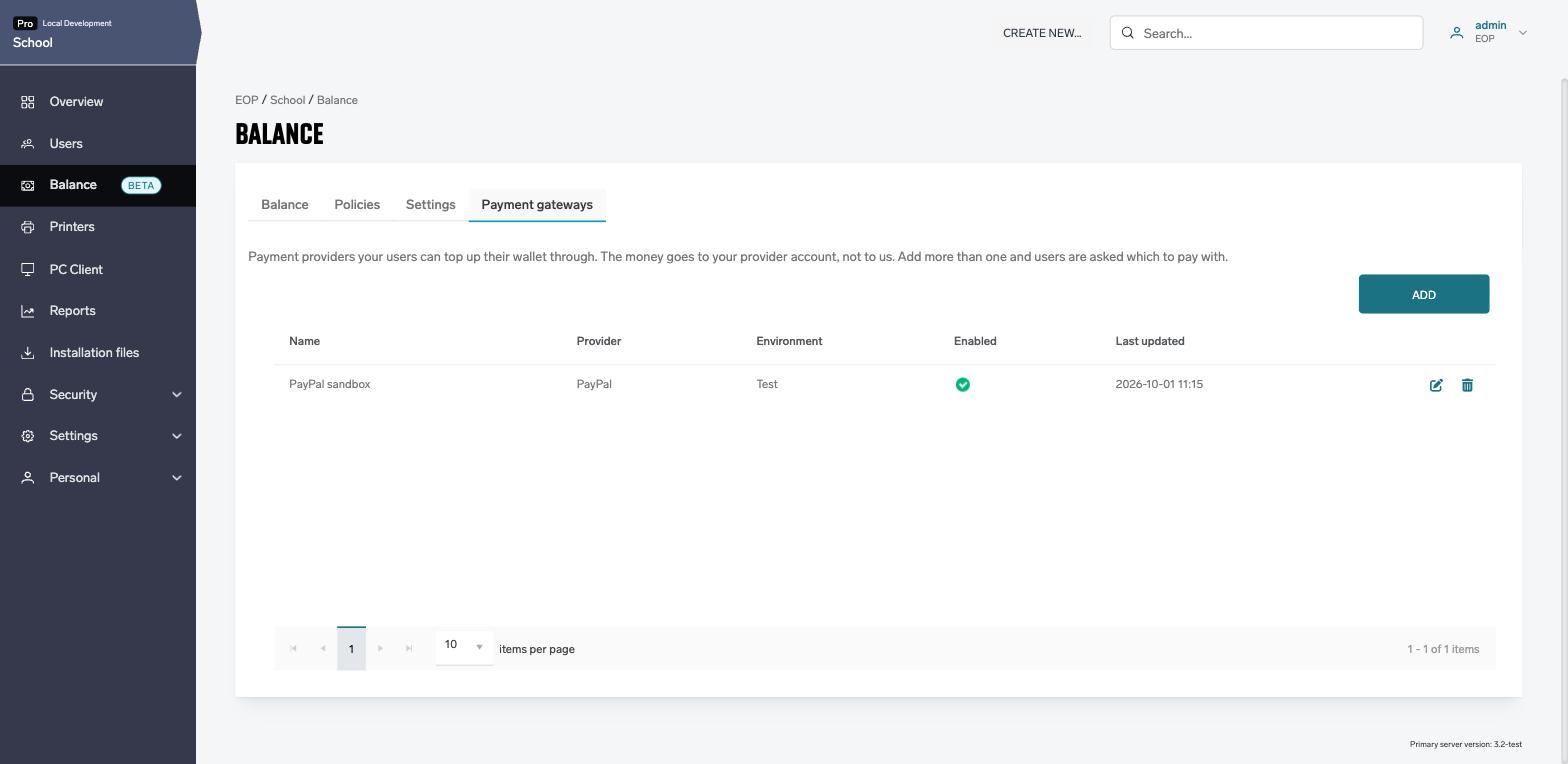Open the items per page dropdown
The height and width of the screenshot is (764, 1568).
(464, 646)
